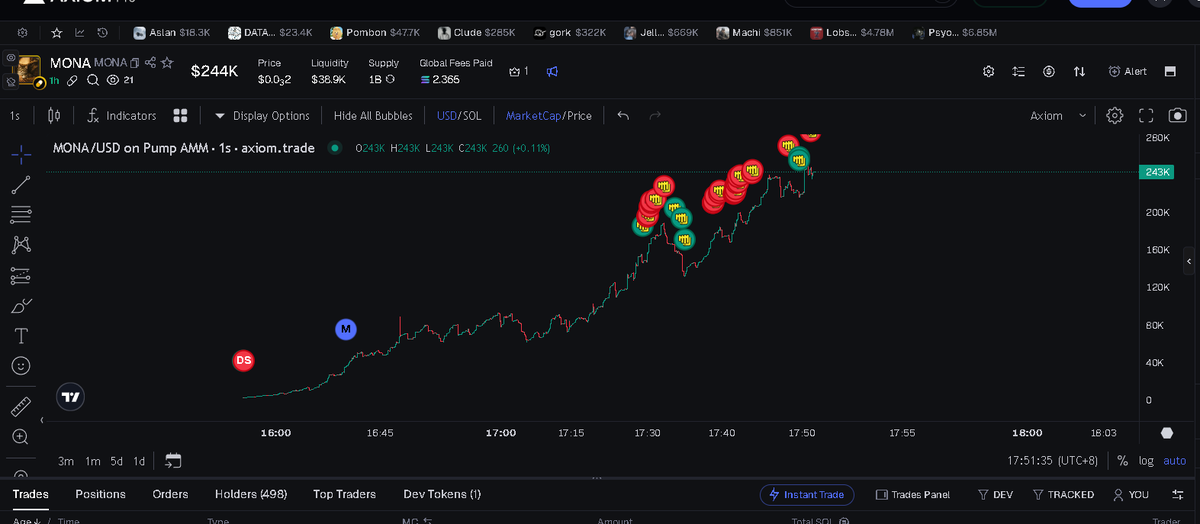Screen dimensions: 1200x524
Task: Open the Indicators menu
Action: [x=121, y=116]
